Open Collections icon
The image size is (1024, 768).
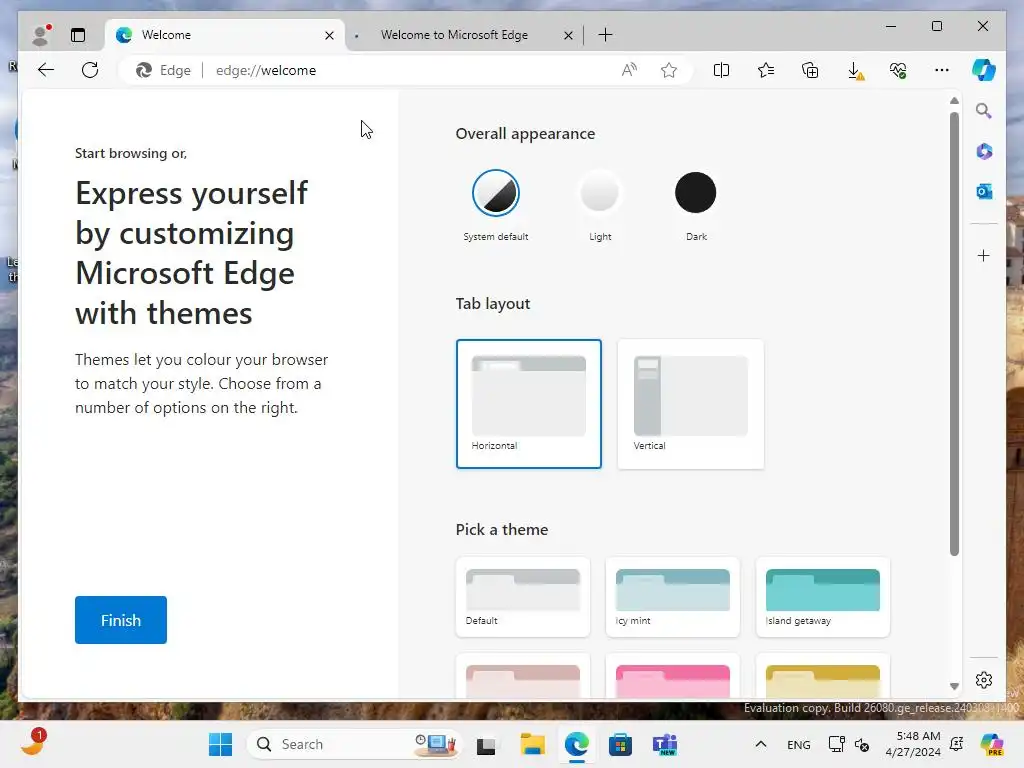(810, 70)
